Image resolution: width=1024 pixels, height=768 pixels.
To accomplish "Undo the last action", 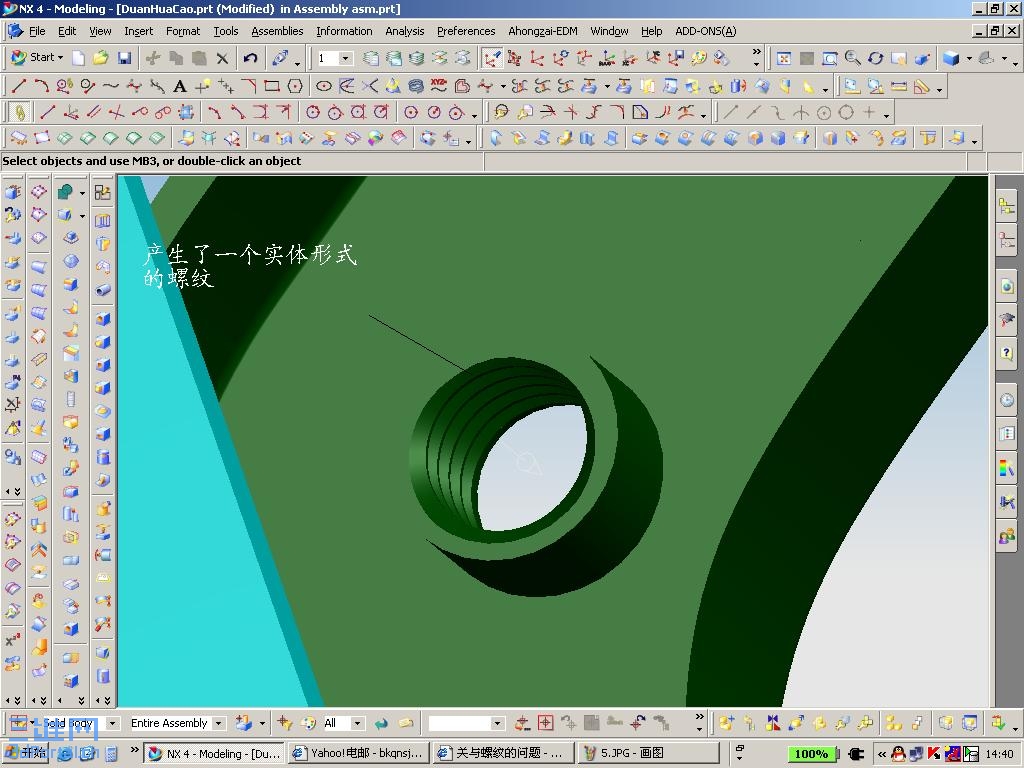I will click(250, 58).
